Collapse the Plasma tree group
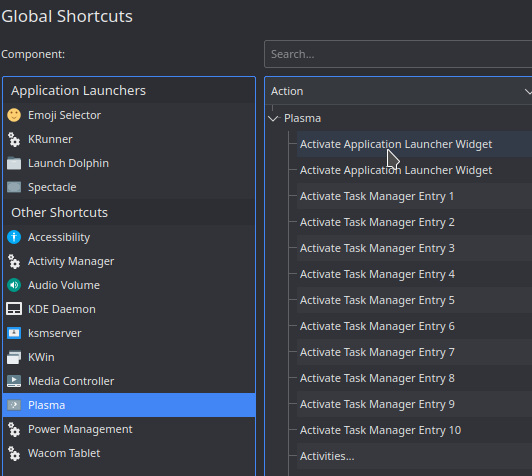Screen dimensions: 532x476 [x=273, y=118]
